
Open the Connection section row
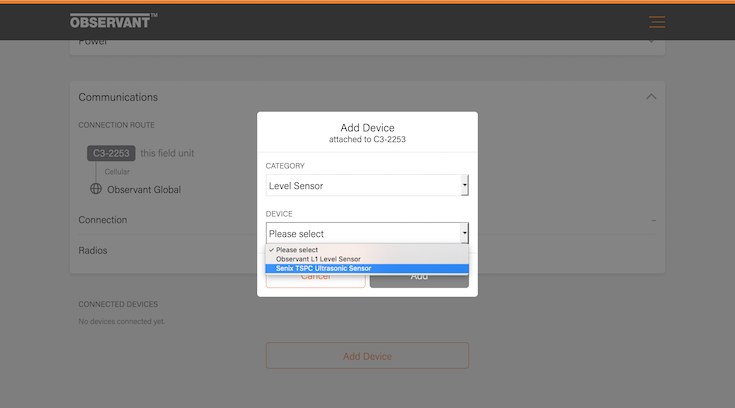tap(103, 220)
